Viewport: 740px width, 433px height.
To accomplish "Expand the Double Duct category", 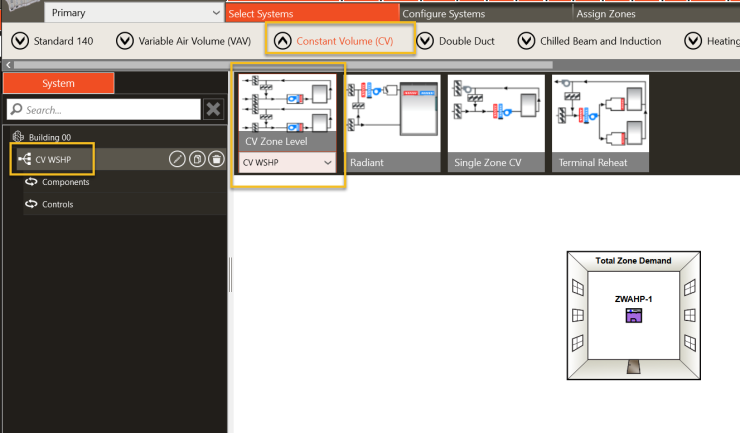I will coord(425,41).
